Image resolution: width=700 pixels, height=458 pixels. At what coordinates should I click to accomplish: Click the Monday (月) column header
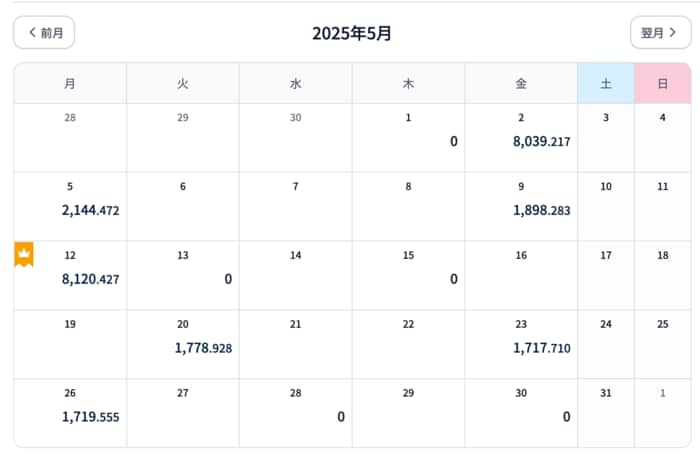tap(70, 84)
